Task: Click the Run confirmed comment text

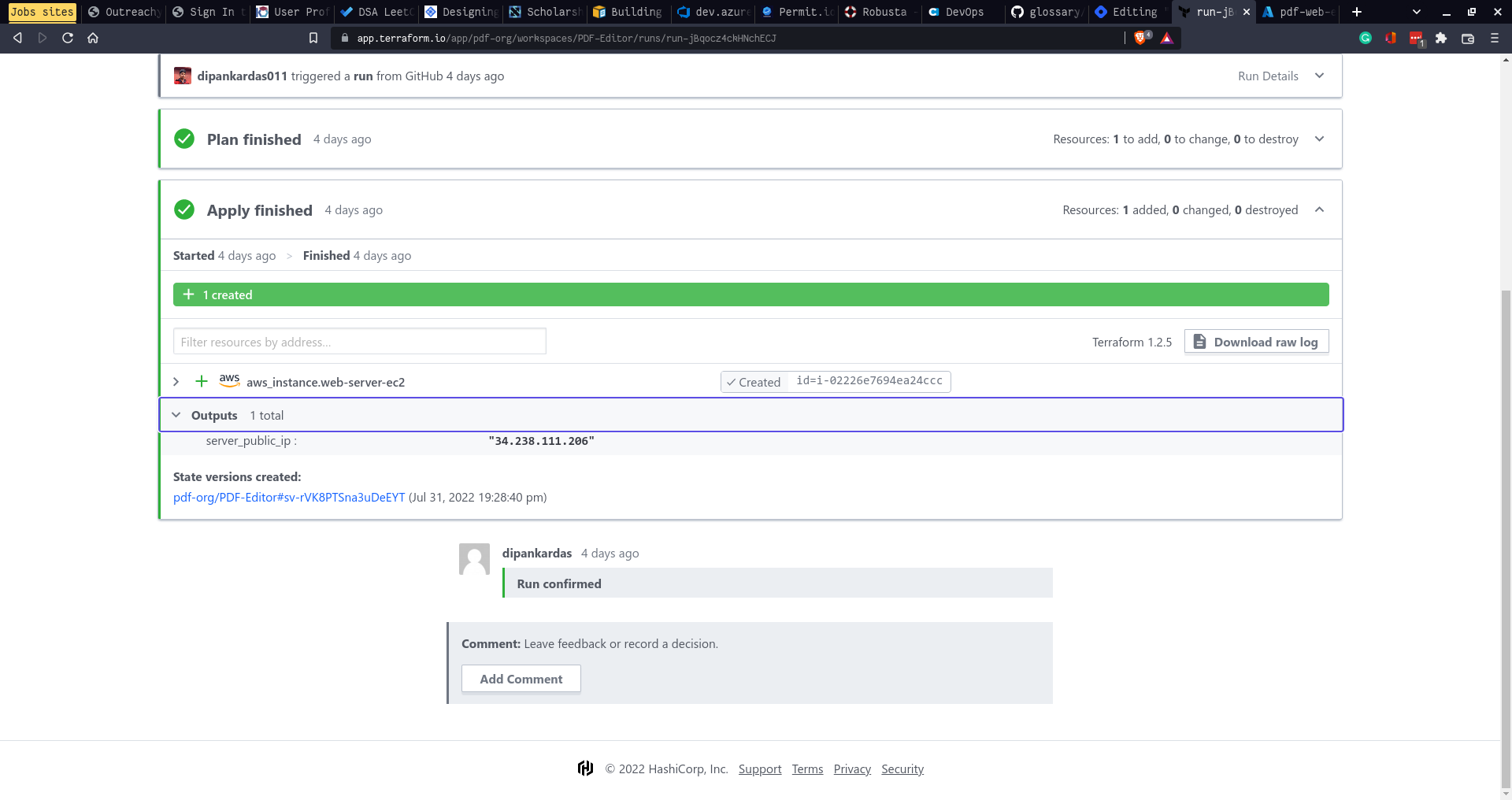Action: (x=559, y=583)
